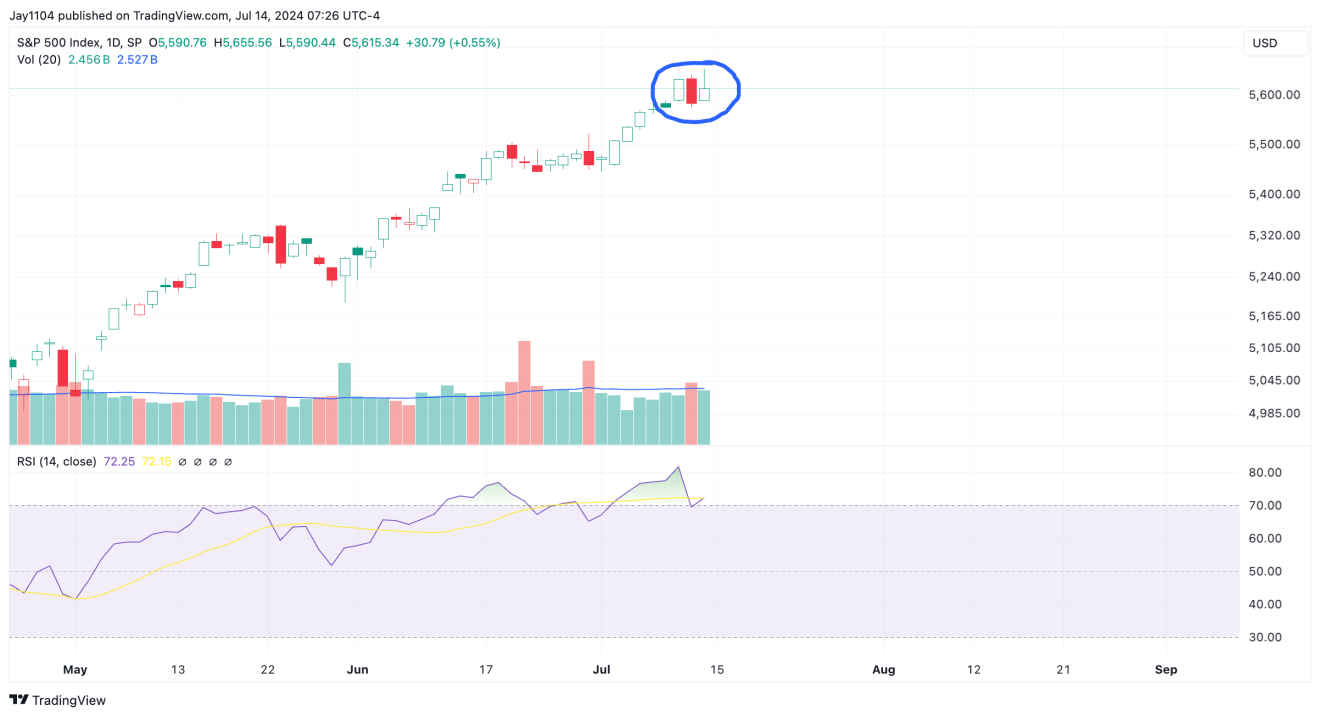Open the RSI (14, close) indicator label
The width and height of the screenshot is (1320, 717).
click(x=56, y=461)
